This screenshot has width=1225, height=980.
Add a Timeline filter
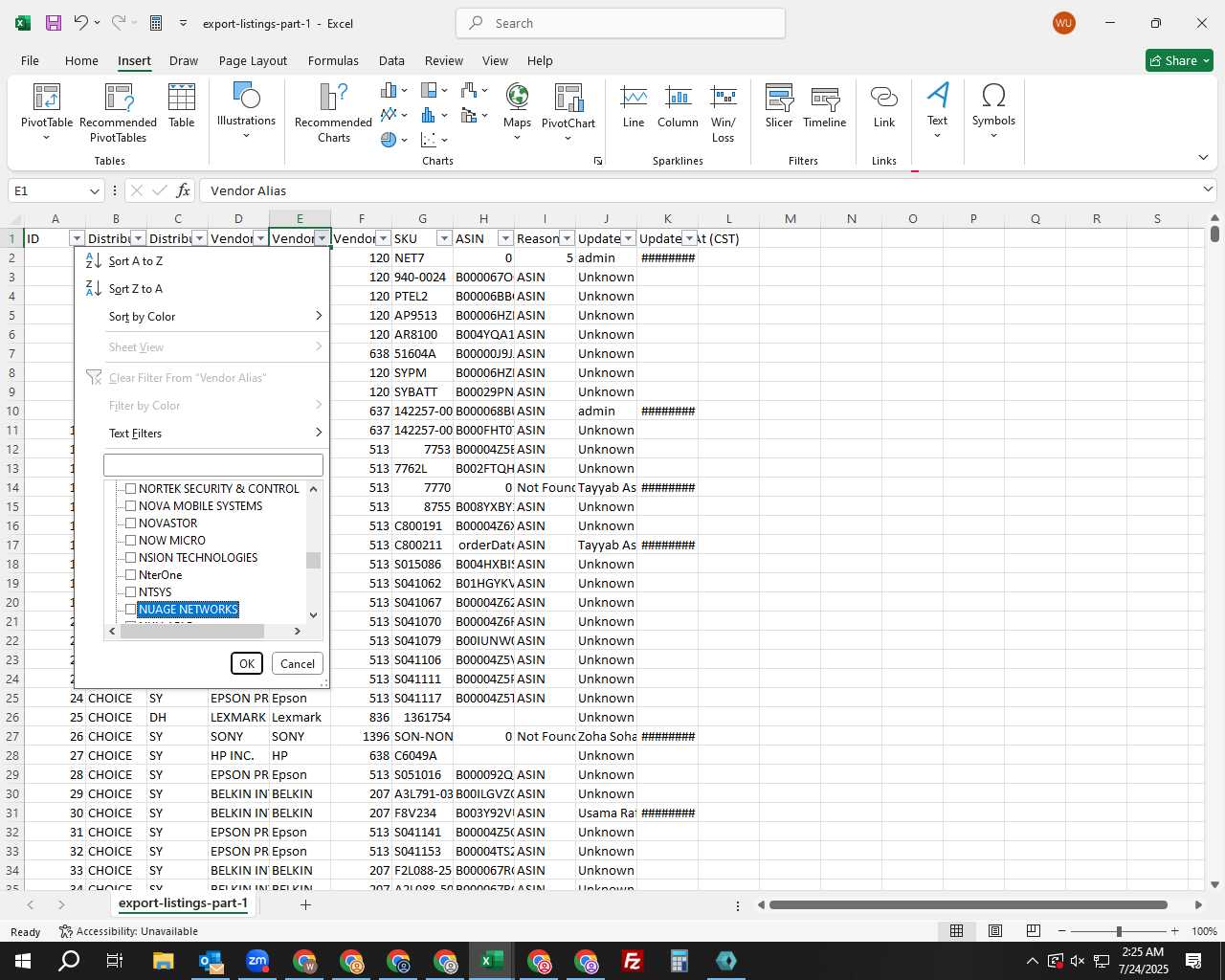point(825,105)
